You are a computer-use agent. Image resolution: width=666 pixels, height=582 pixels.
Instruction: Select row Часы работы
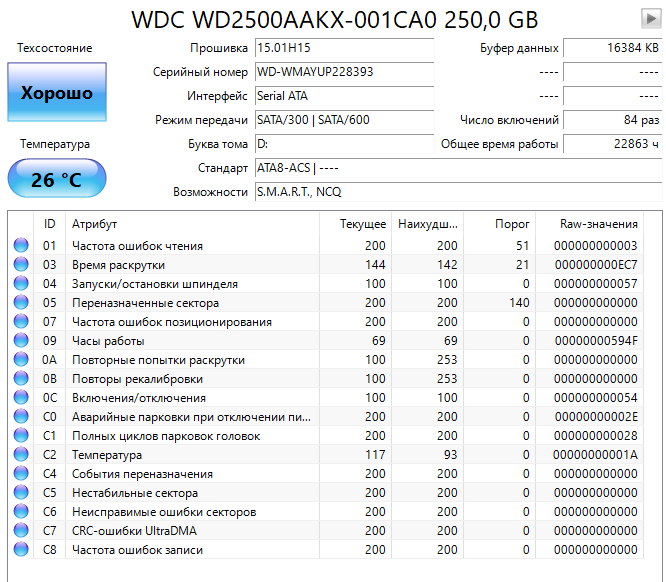tap(325, 340)
